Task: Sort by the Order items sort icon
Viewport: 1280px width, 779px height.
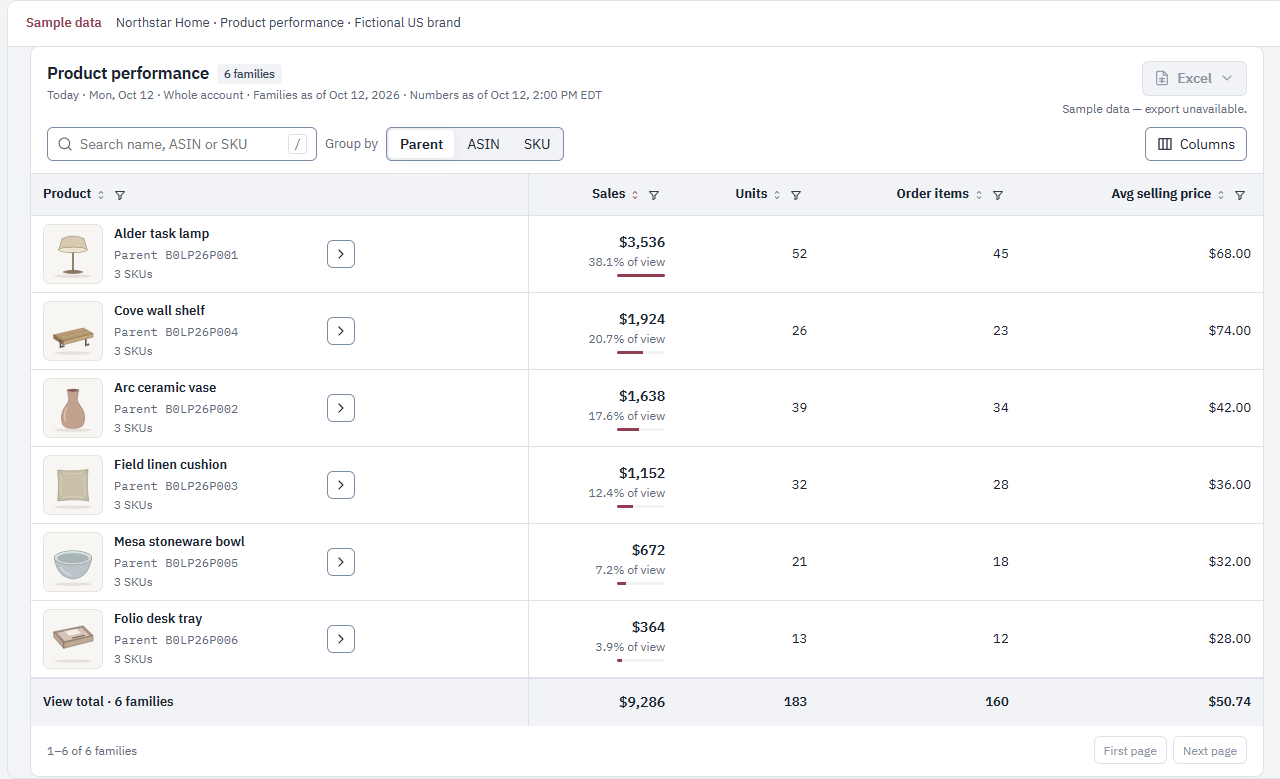Action: click(979, 195)
